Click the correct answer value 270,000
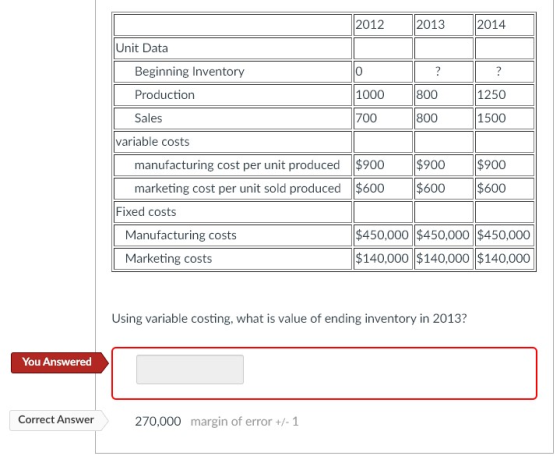 pyautogui.click(x=158, y=422)
